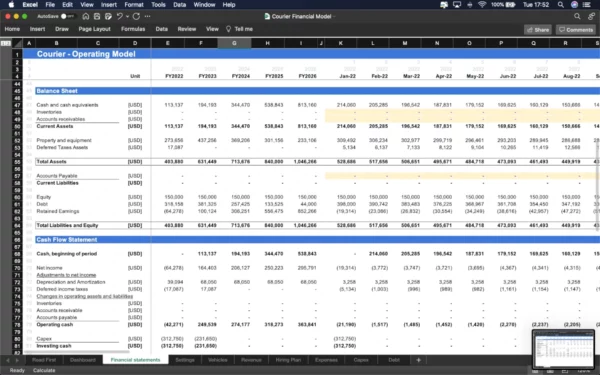Image resolution: width=600 pixels, height=375 pixels.
Task: Switch to the Capex sheet tab
Action: (361, 360)
